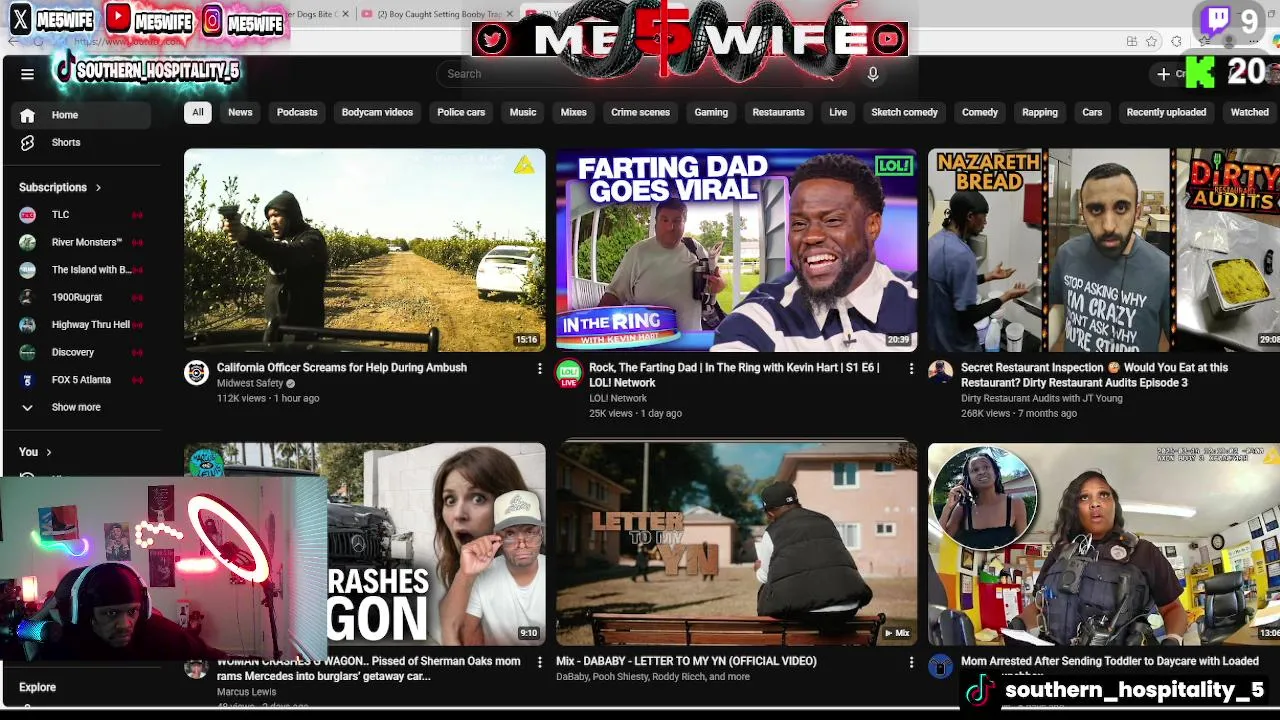Screen dimensions: 1280x720
Task: Open options menu for California Officer video
Action: pyautogui.click(x=540, y=369)
